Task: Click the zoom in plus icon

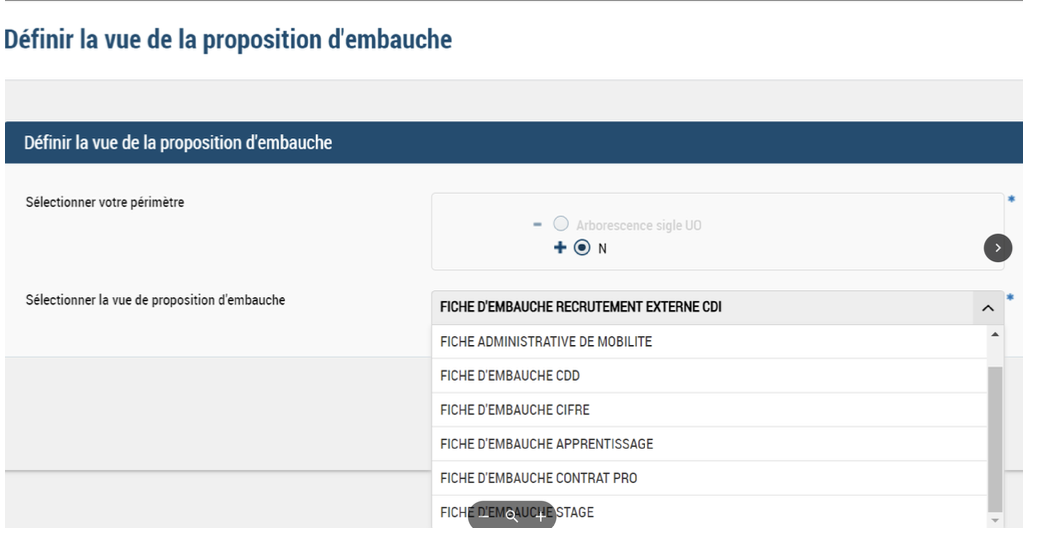Action: [x=540, y=516]
